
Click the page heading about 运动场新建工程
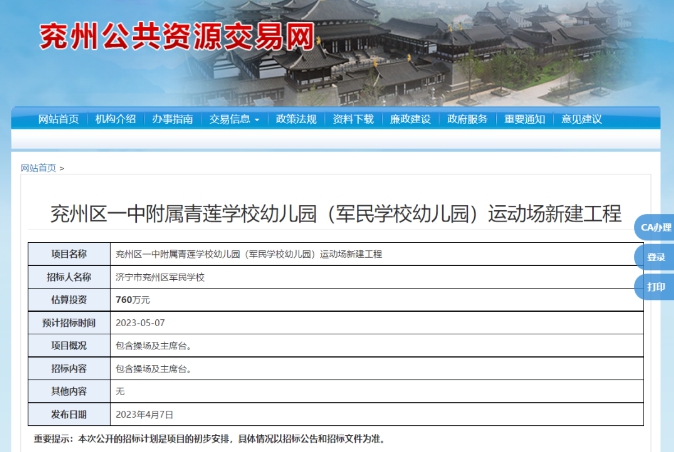point(336,214)
